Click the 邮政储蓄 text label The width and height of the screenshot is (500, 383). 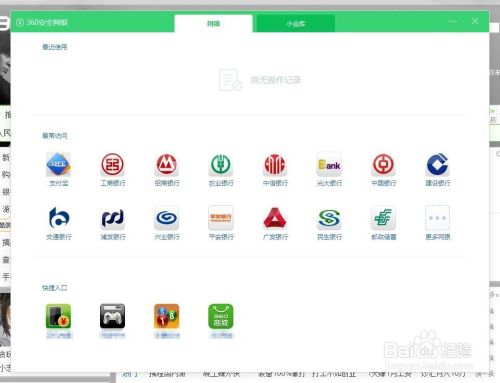point(384,237)
